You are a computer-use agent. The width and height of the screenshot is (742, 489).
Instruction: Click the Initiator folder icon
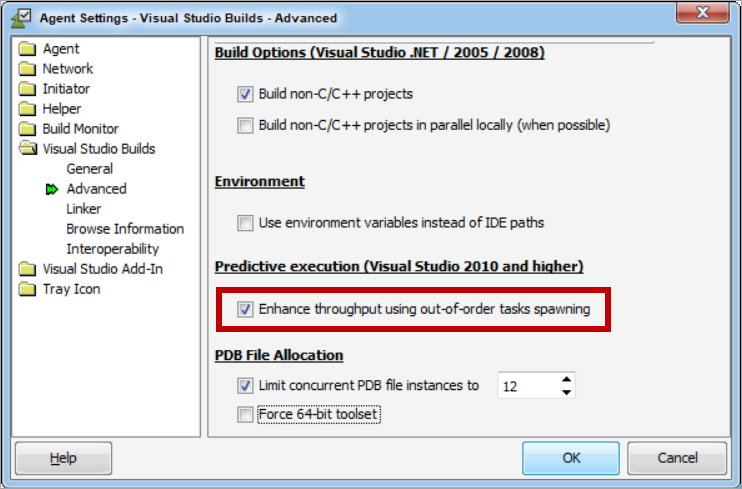click(x=27, y=89)
